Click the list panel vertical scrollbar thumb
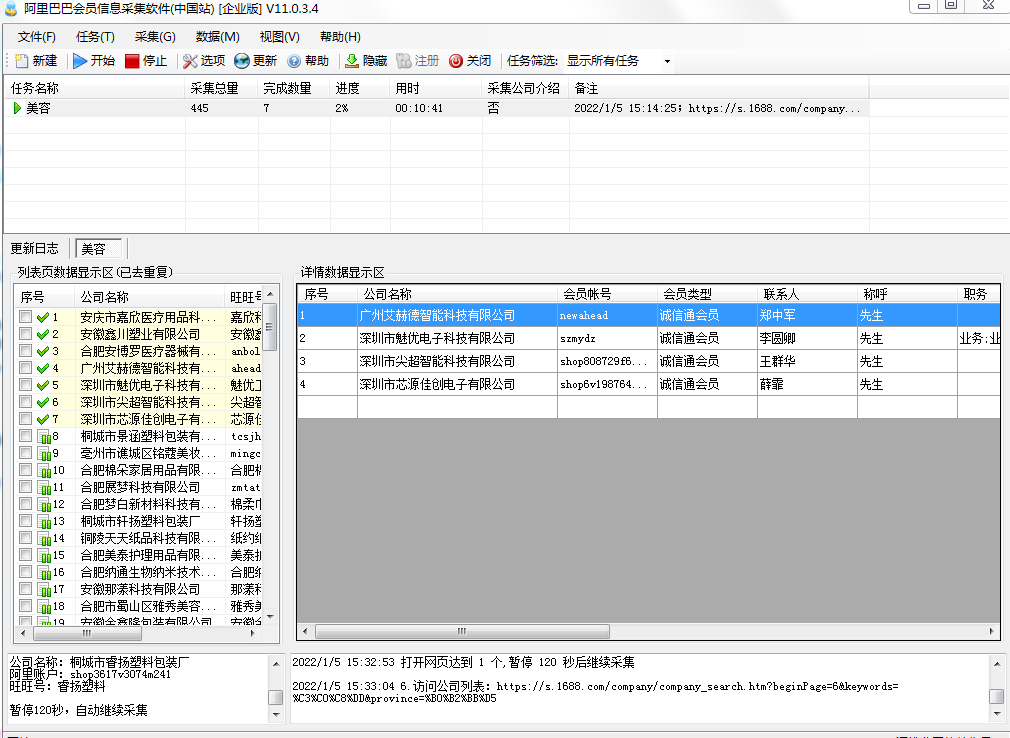Viewport: 1010px width, 738px height. pyautogui.click(x=270, y=326)
